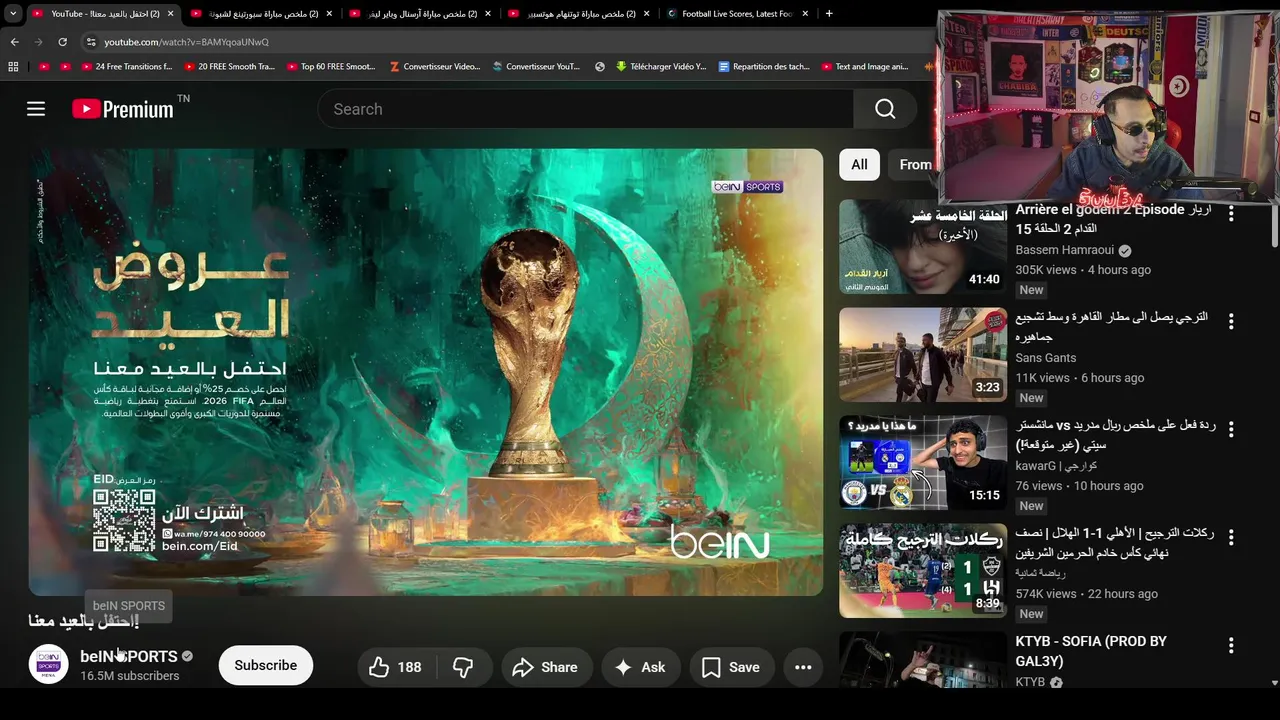
Task: Click the 305K views 4 hours ago text
Action: tap(1083, 270)
